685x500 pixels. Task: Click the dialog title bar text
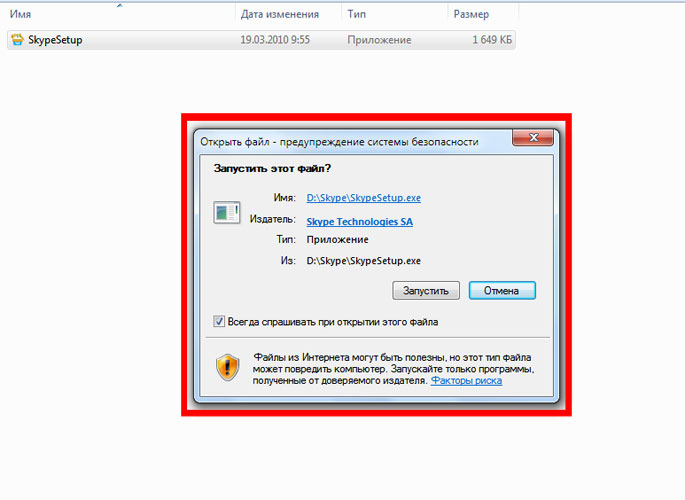coord(339,142)
